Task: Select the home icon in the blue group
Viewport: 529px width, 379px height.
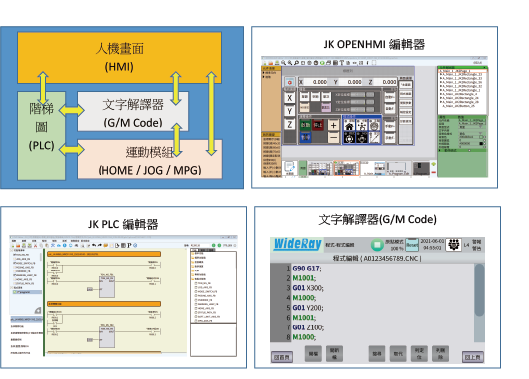Action: 350,126
